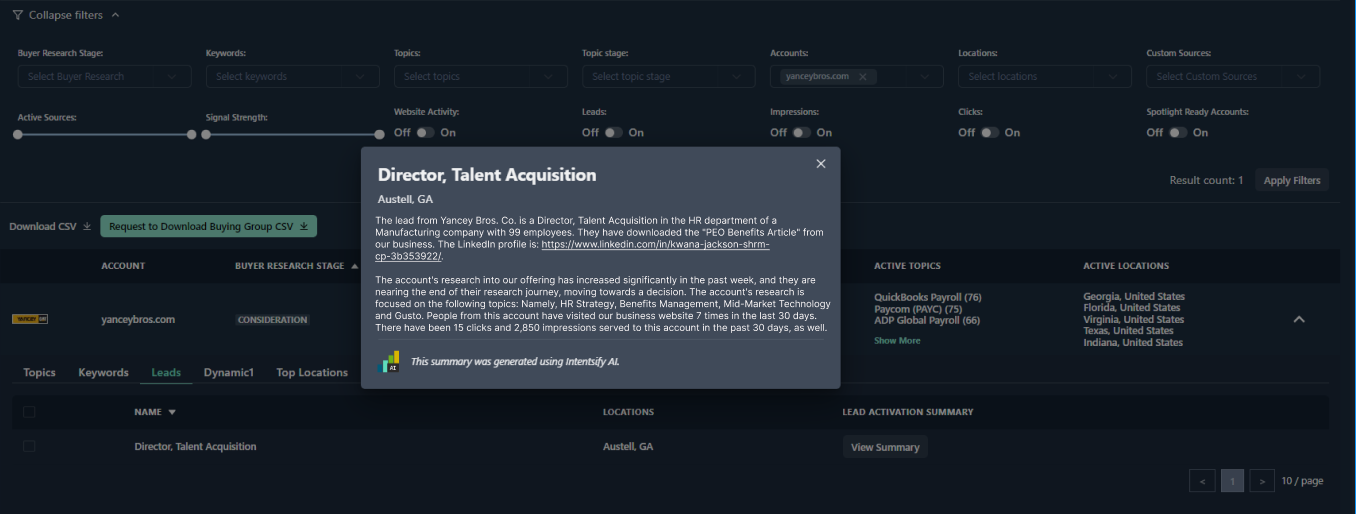Expand the page size 10 / page selector
The width and height of the screenshot is (1356, 514).
tap(1302, 481)
